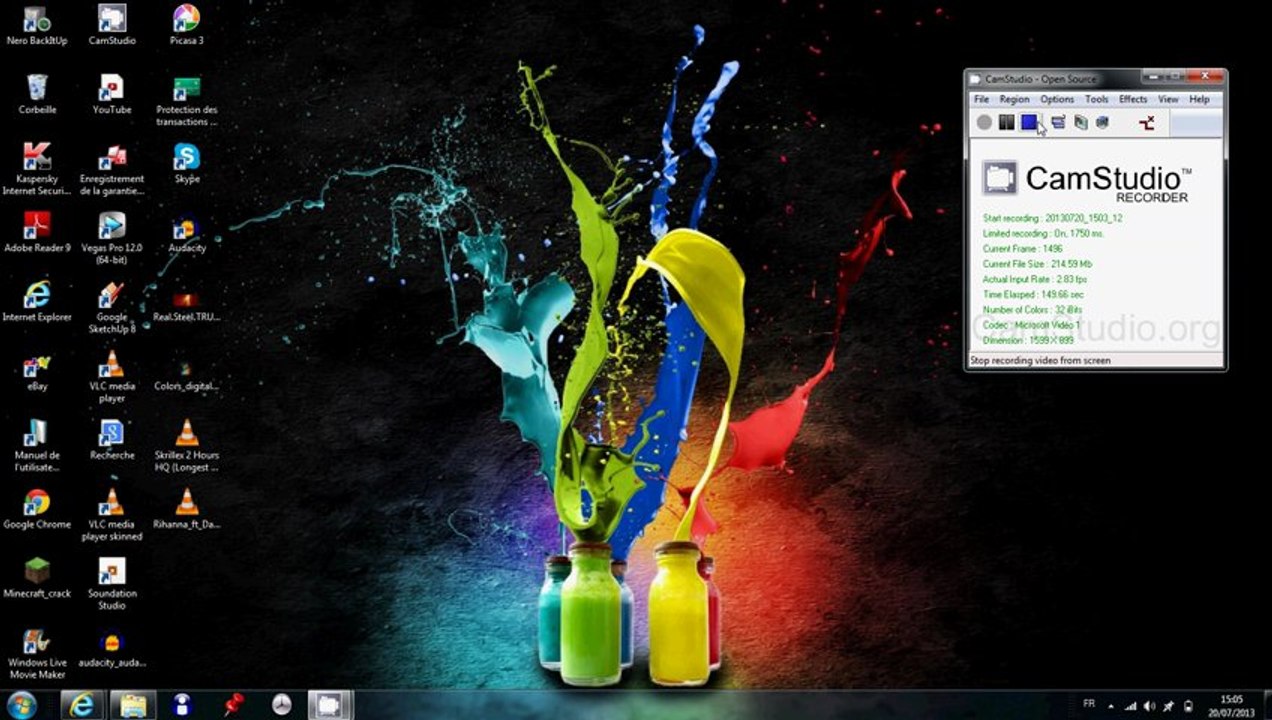The width and height of the screenshot is (1272, 720).
Task: Click the 'Current File Size : 214.59 Mb' line
Action: pyautogui.click(x=1035, y=264)
